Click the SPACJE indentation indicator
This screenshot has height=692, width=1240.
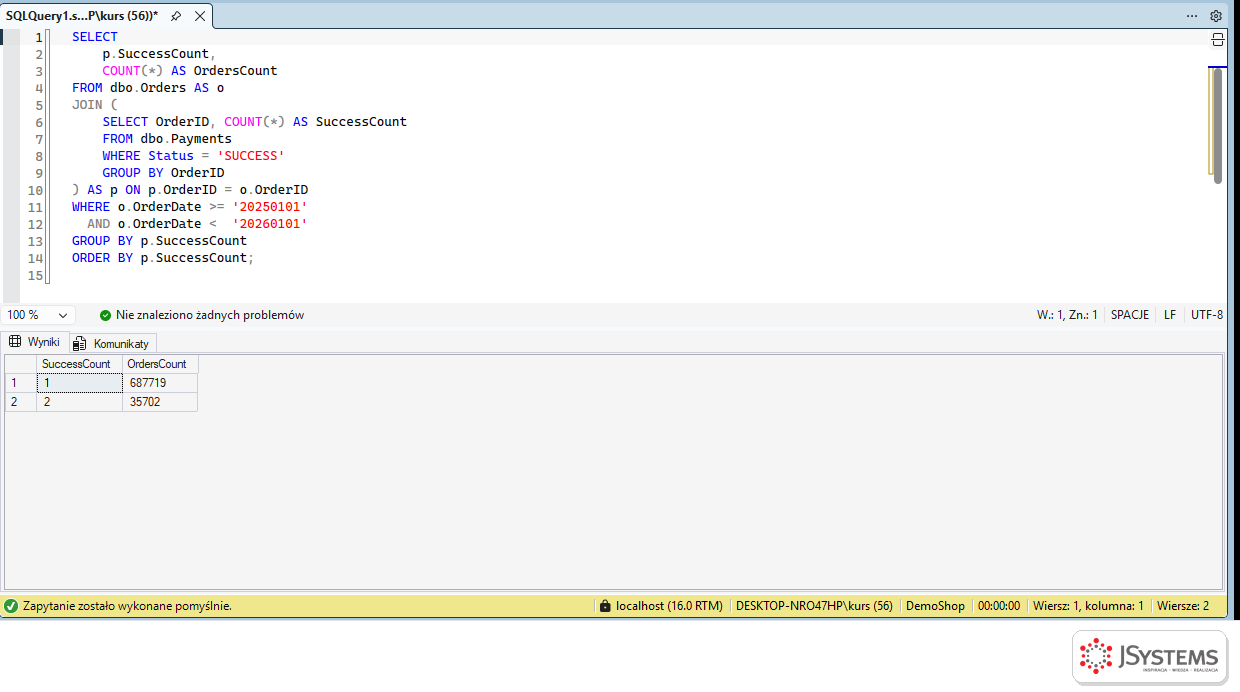(x=1130, y=315)
